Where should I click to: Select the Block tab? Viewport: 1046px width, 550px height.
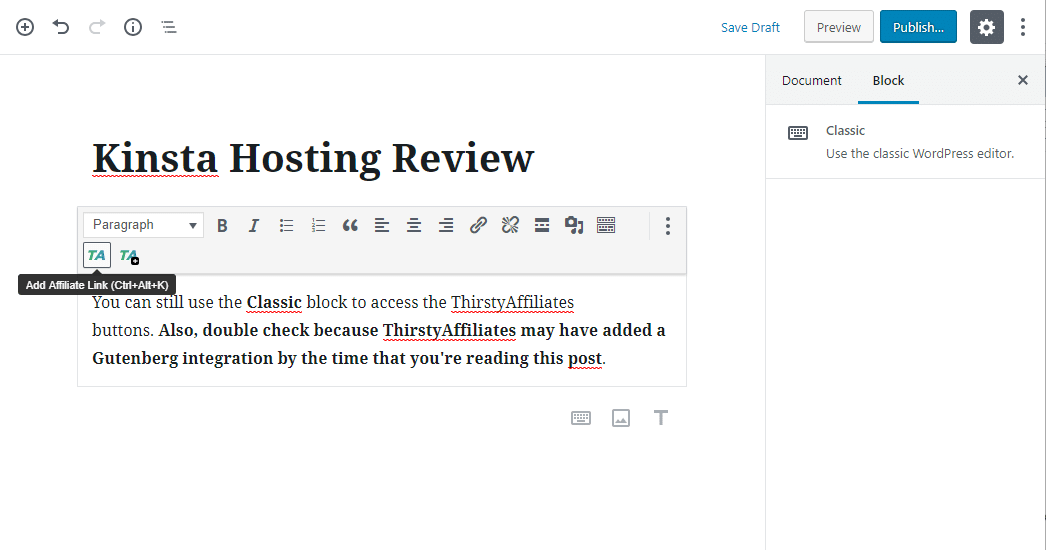tap(888, 80)
